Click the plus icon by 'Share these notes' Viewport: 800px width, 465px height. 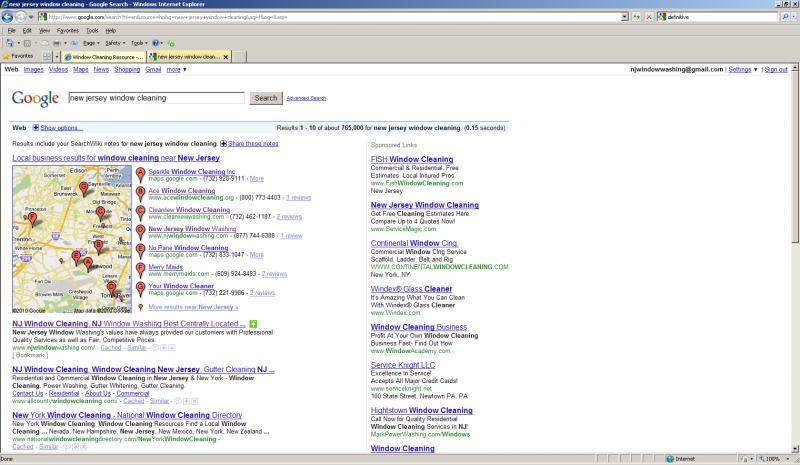223,144
